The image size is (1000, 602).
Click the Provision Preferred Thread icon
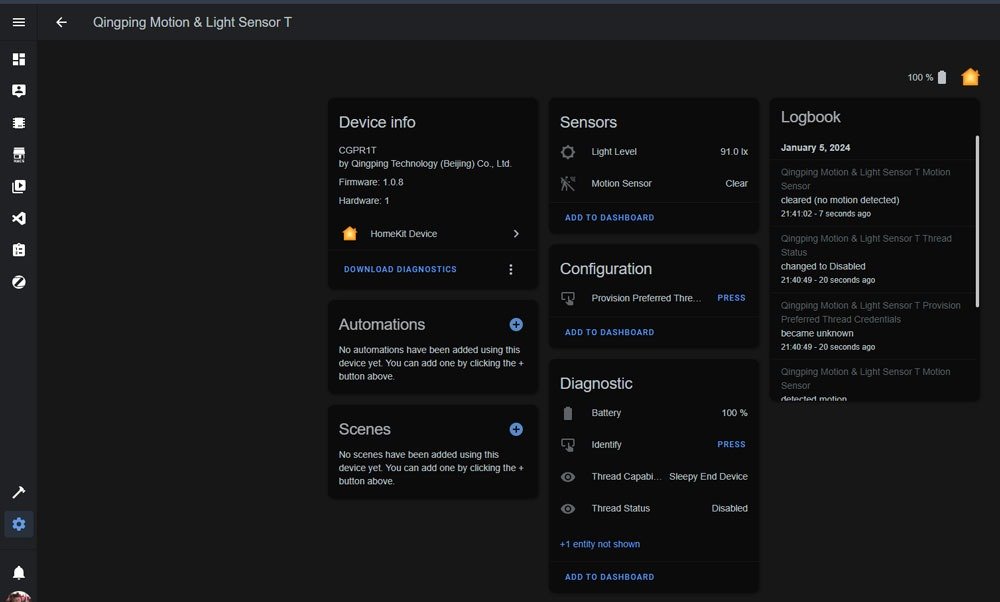pyautogui.click(x=568, y=298)
